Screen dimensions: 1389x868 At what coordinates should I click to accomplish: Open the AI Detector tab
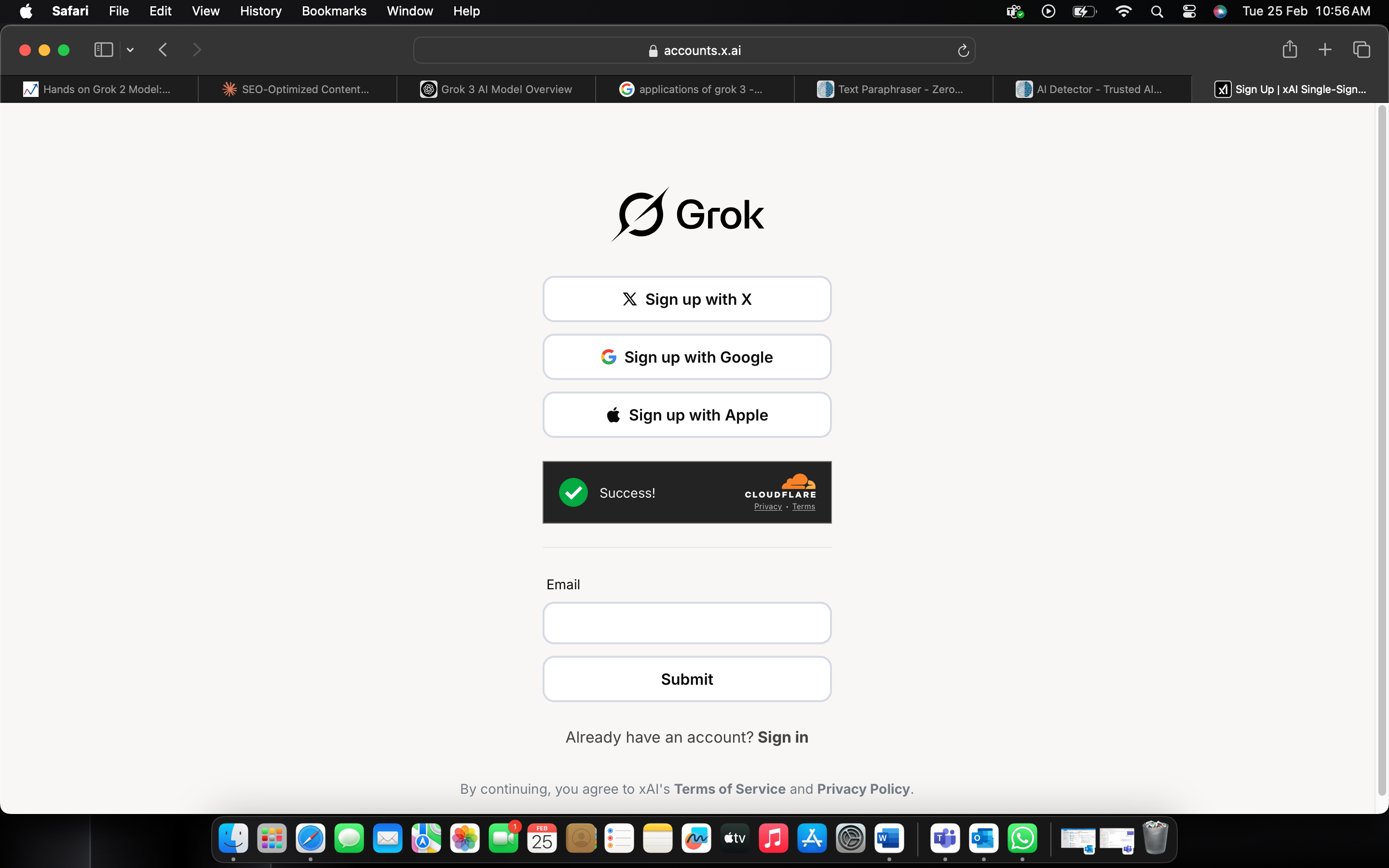point(1092,89)
